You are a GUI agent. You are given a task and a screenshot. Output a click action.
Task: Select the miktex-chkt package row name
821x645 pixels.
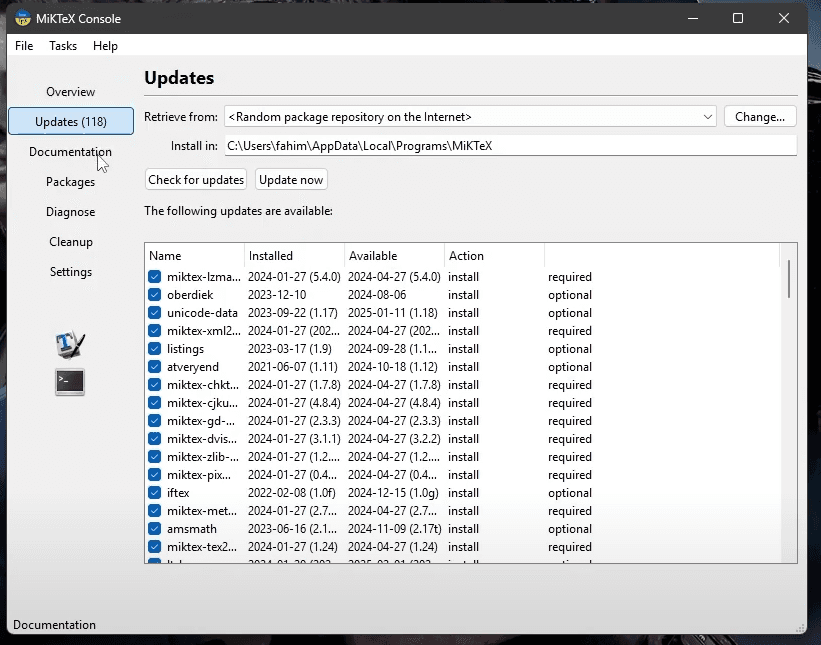[x=203, y=385]
